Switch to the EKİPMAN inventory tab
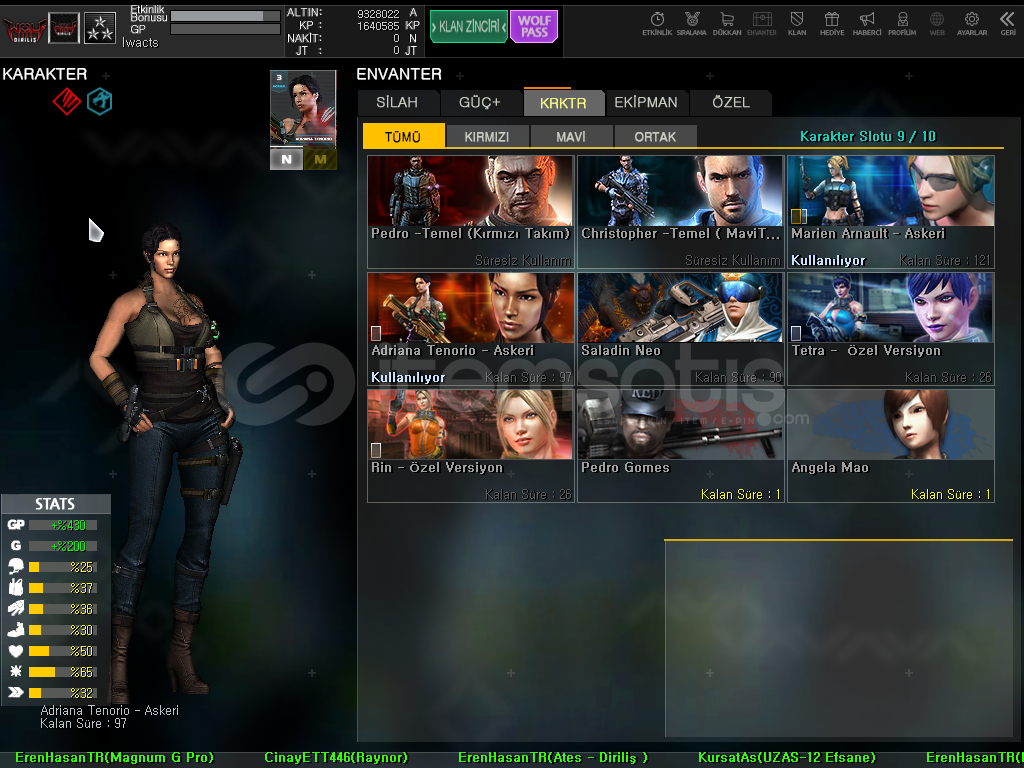Image resolution: width=1024 pixels, height=768 pixels. coord(646,103)
